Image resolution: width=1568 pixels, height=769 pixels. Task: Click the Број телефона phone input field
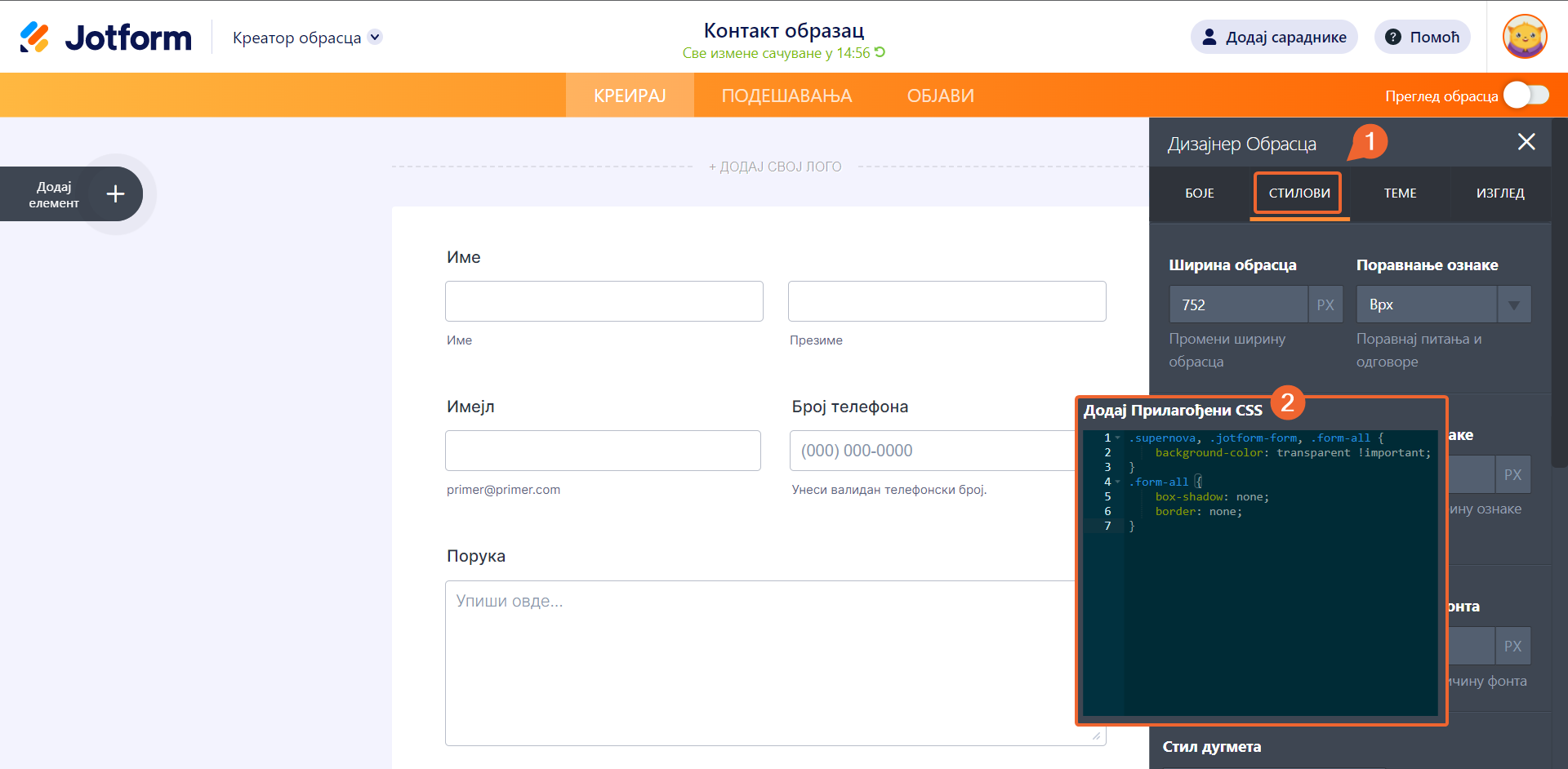(x=933, y=451)
